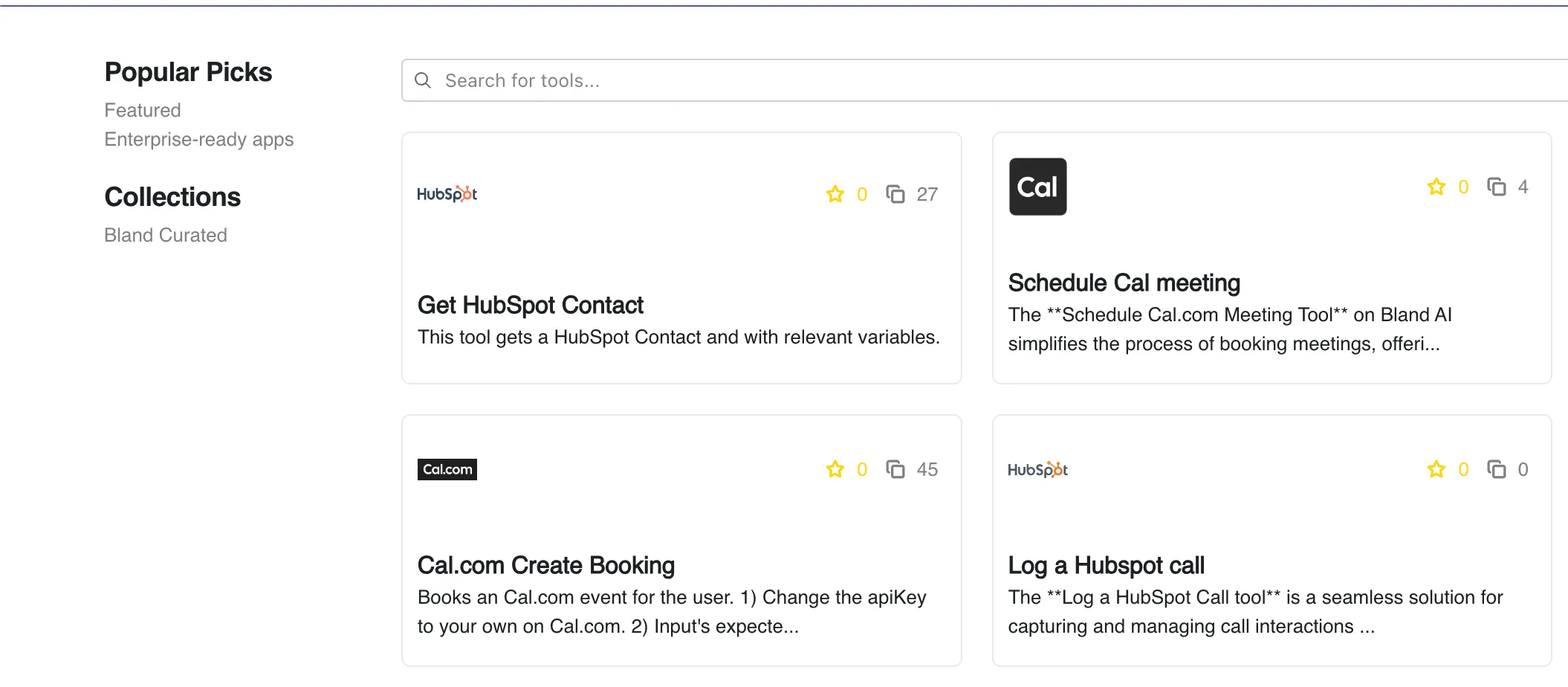This screenshot has width=1568, height=687.
Task: Click the Collections heading
Action: click(172, 197)
